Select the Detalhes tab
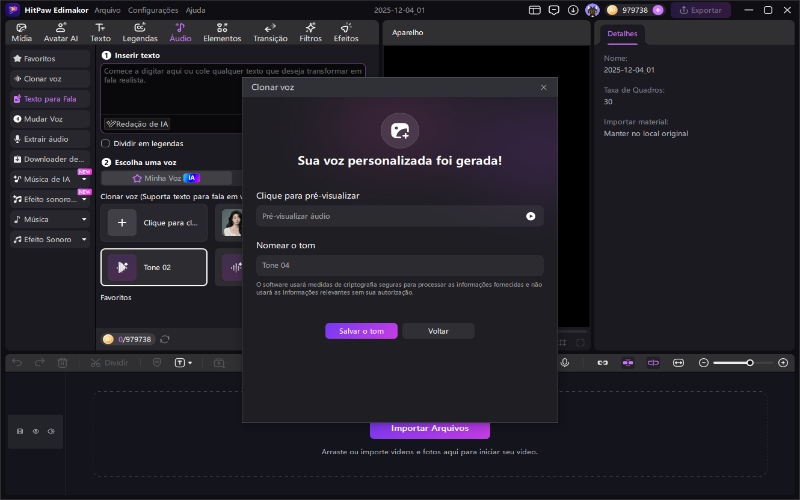800x500 pixels. pos(622,34)
